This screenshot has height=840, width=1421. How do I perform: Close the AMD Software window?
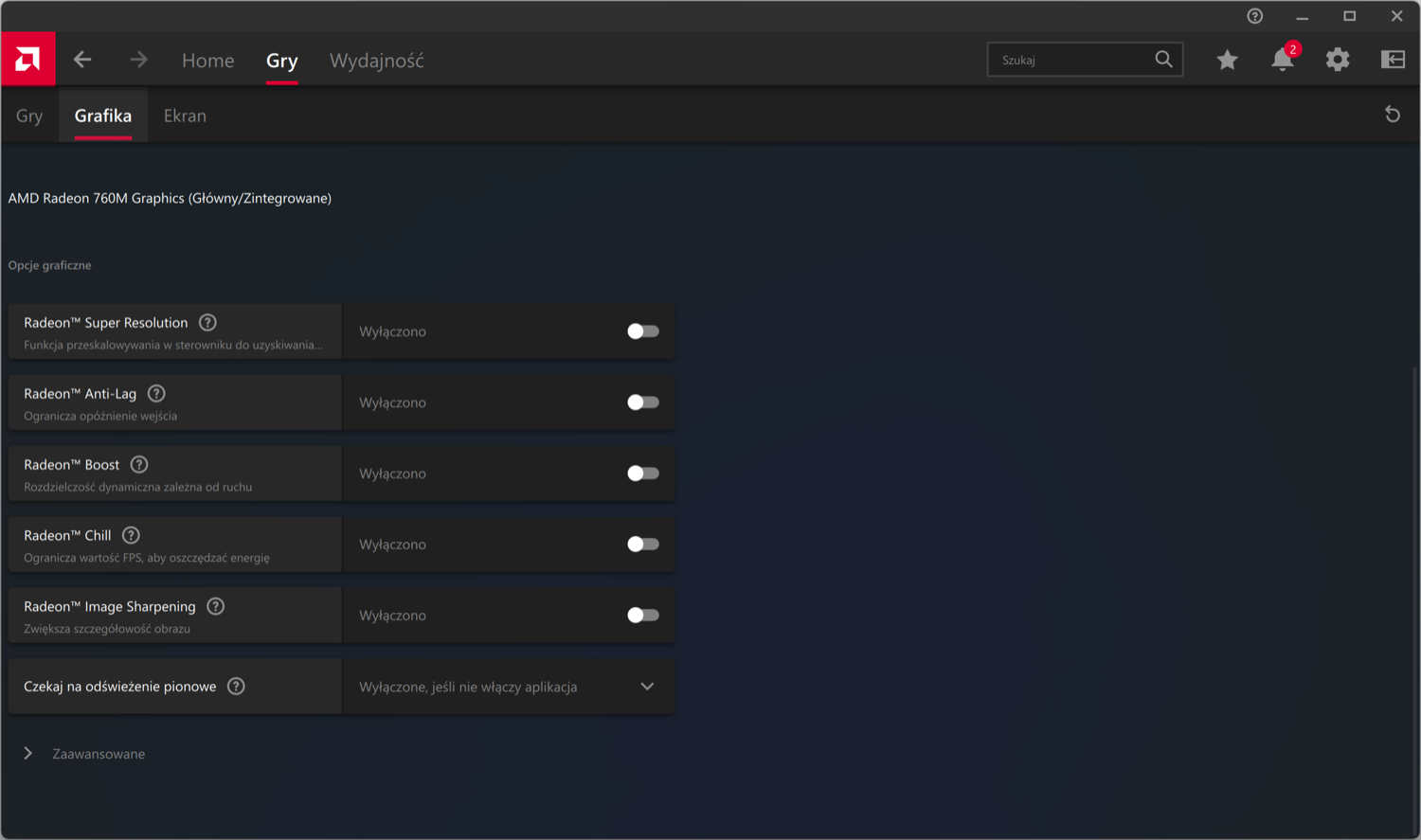[x=1397, y=16]
